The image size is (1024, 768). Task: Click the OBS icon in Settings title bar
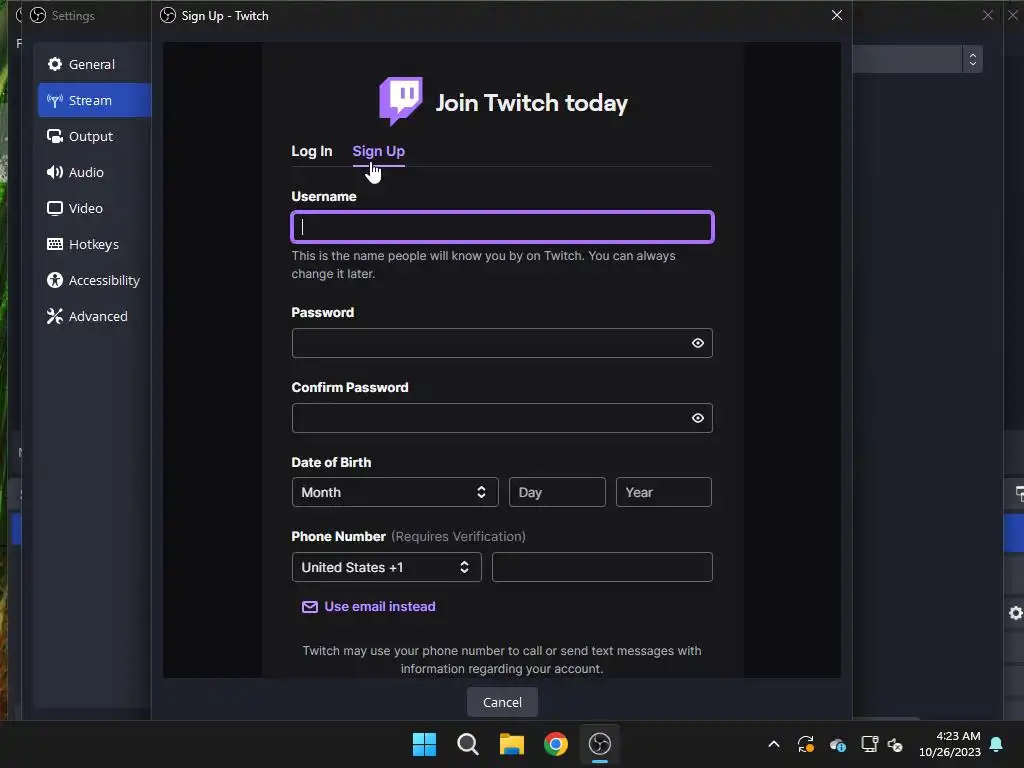point(38,15)
